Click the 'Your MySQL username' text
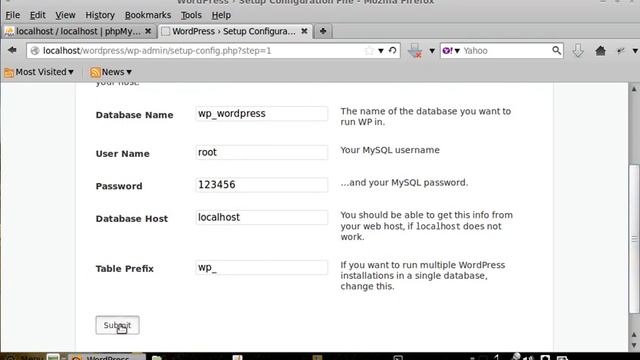The height and width of the screenshot is (360, 640). pos(390,150)
